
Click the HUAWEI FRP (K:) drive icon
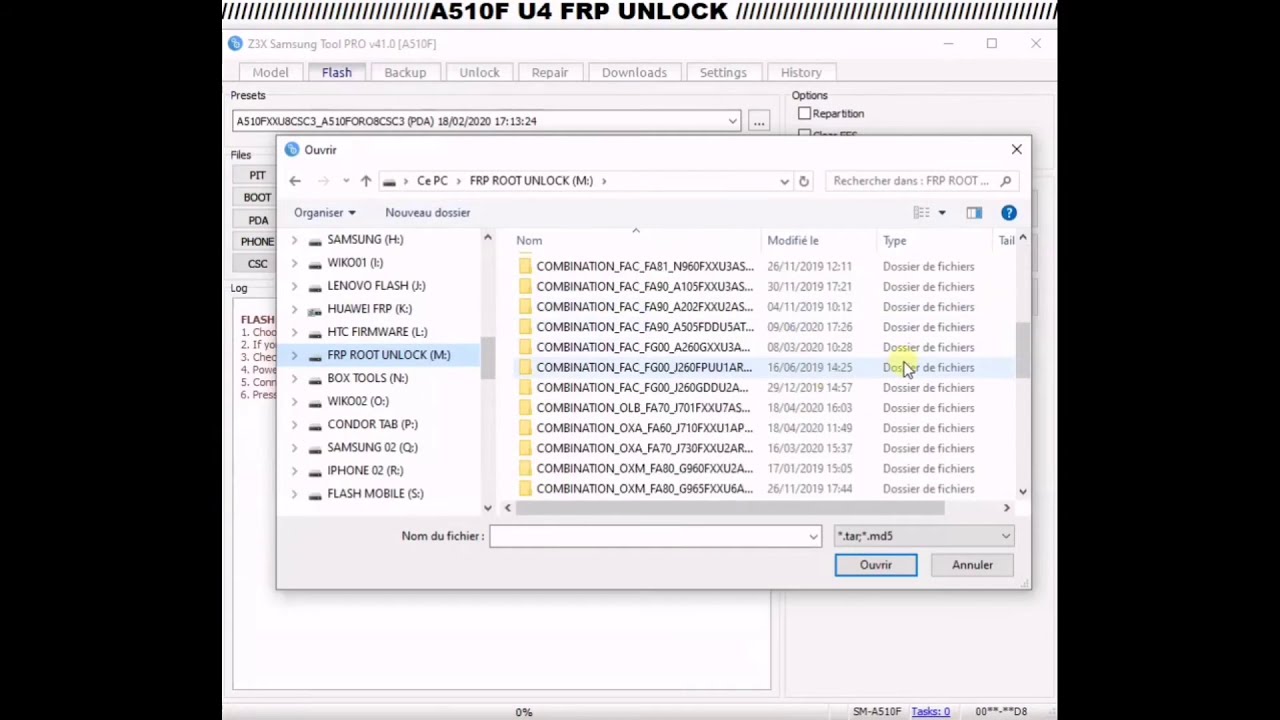click(315, 309)
